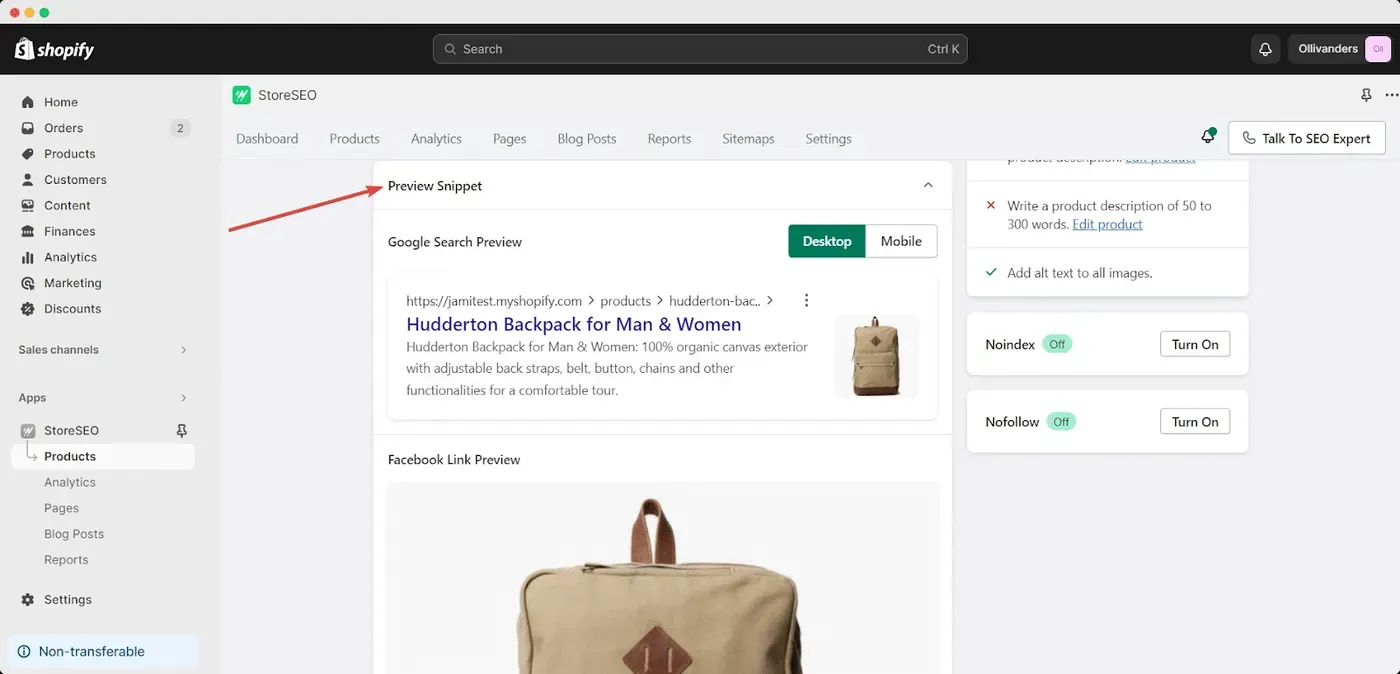Screen dimensions: 1400x674
Task: Collapse the Preview Snippet section
Action: point(928,186)
